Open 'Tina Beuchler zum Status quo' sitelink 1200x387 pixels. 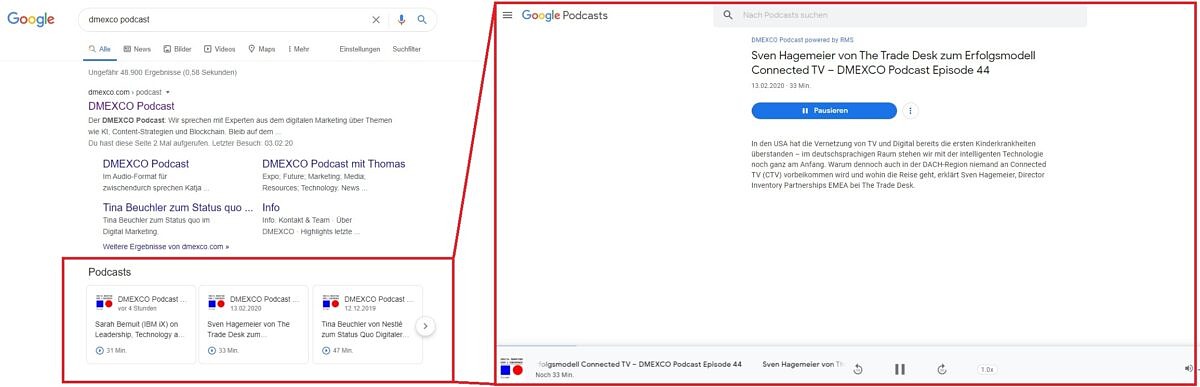coord(178,208)
